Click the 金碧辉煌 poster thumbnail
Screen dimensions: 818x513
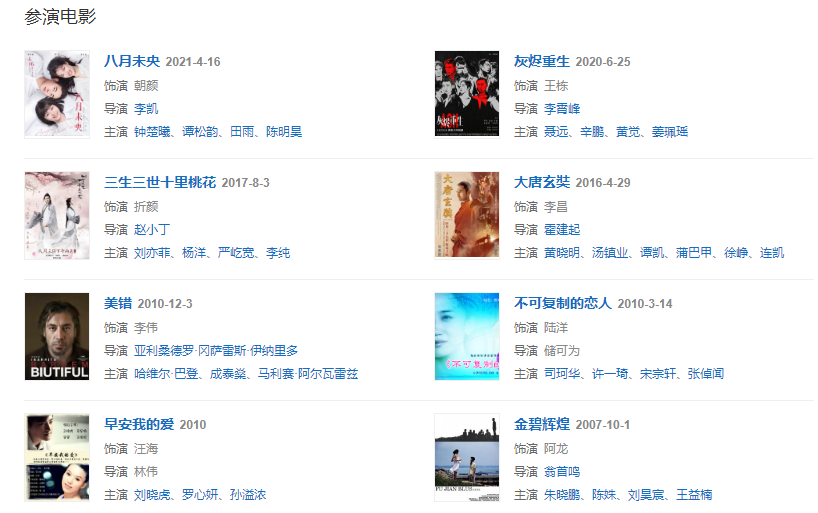click(467, 458)
